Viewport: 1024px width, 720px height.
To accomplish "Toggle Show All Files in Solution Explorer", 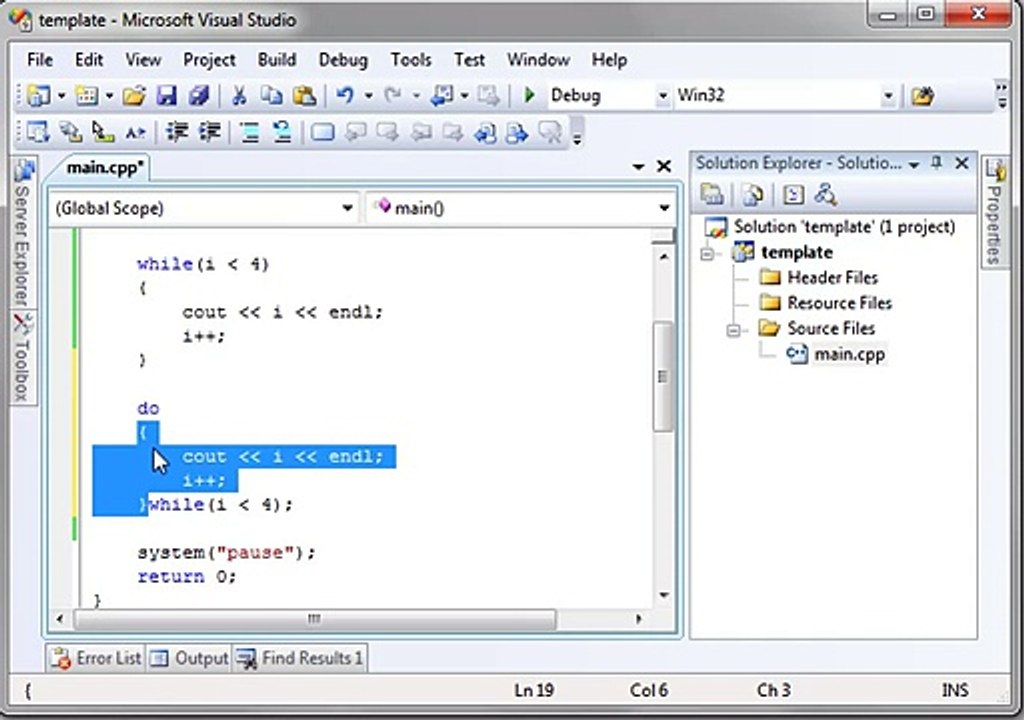I will [753, 194].
